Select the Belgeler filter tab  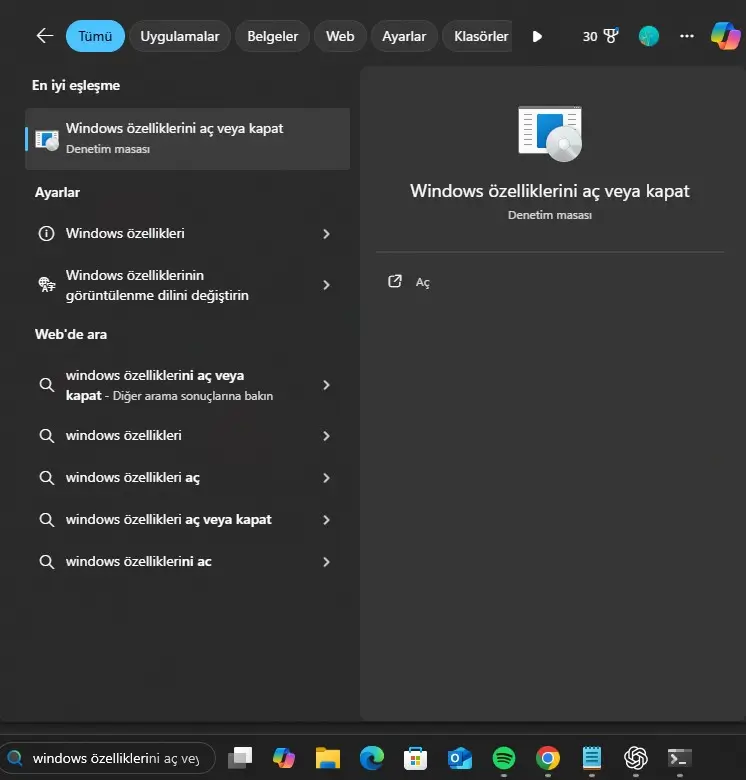[x=273, y=36]
